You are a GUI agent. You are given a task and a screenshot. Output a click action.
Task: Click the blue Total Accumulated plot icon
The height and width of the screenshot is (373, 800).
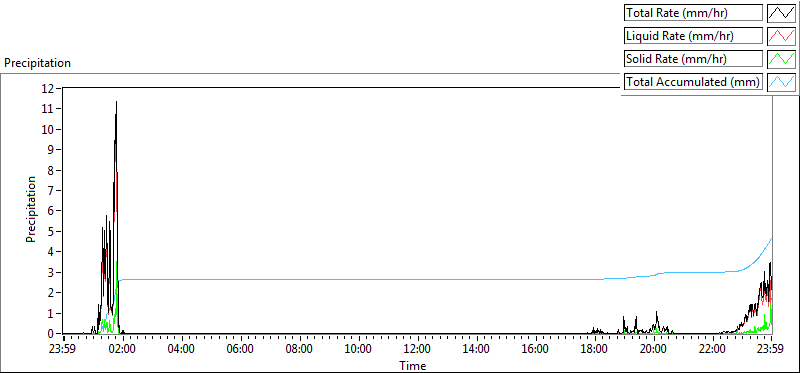(x=781, y=82)
